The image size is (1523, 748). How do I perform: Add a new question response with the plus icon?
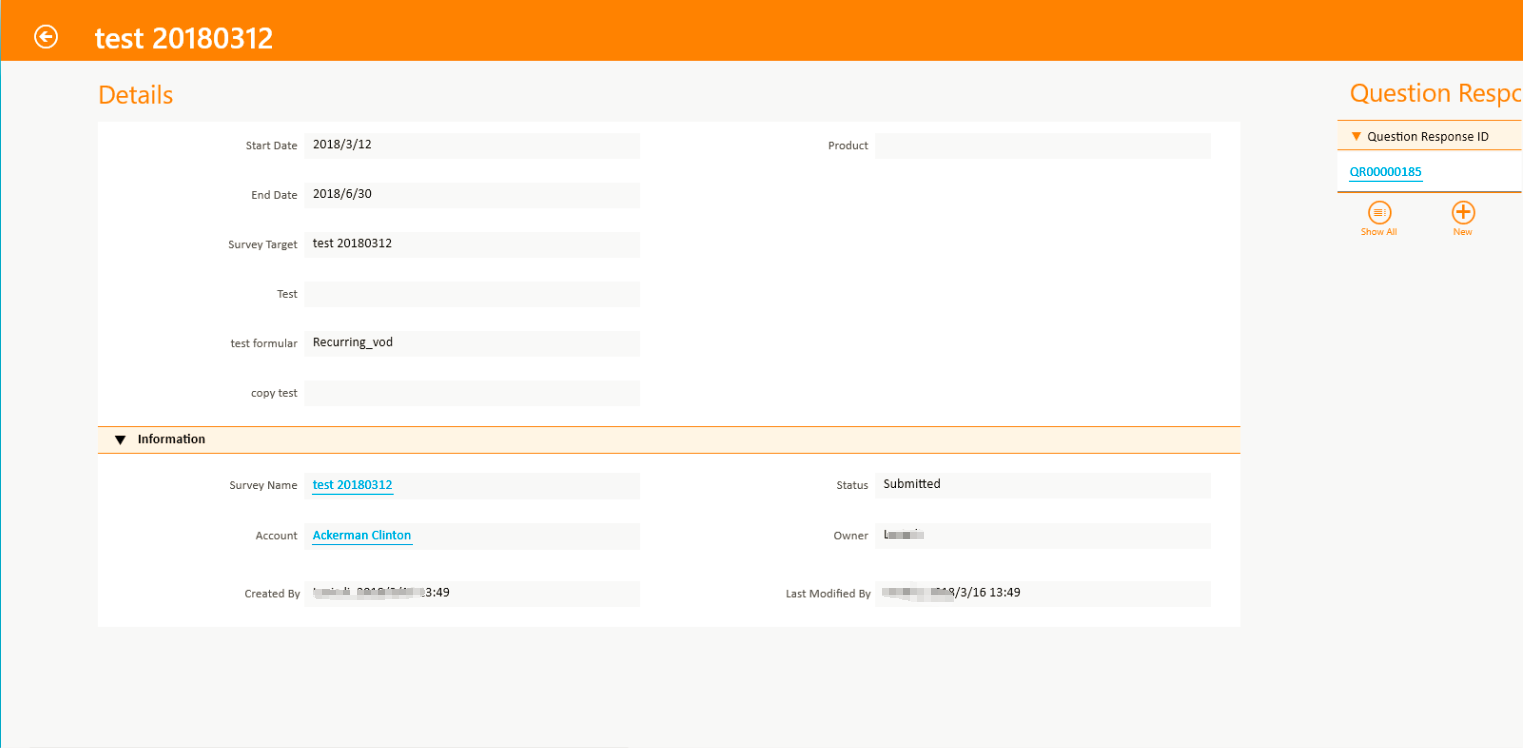click(x=1463, y=213)
